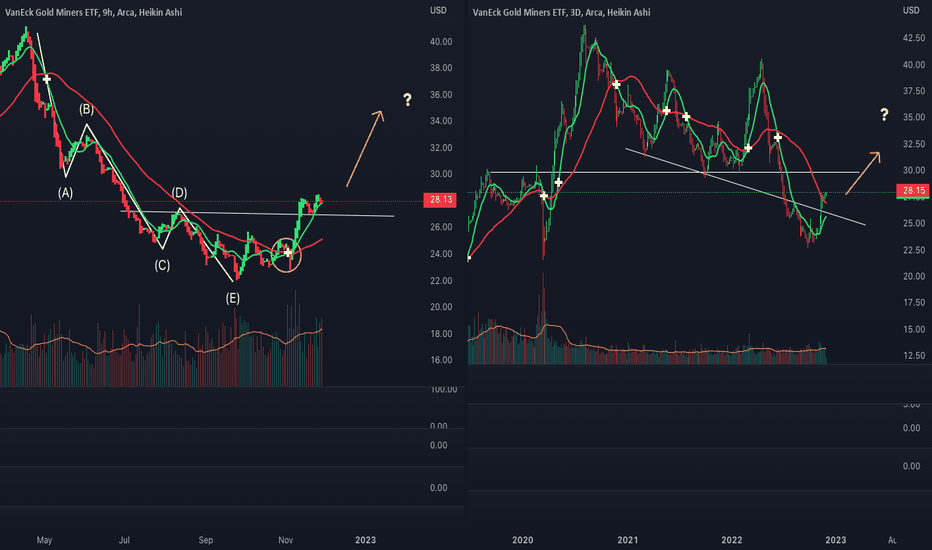
Task: Click the question mark on the 3D chart
Action: point(884,114)
